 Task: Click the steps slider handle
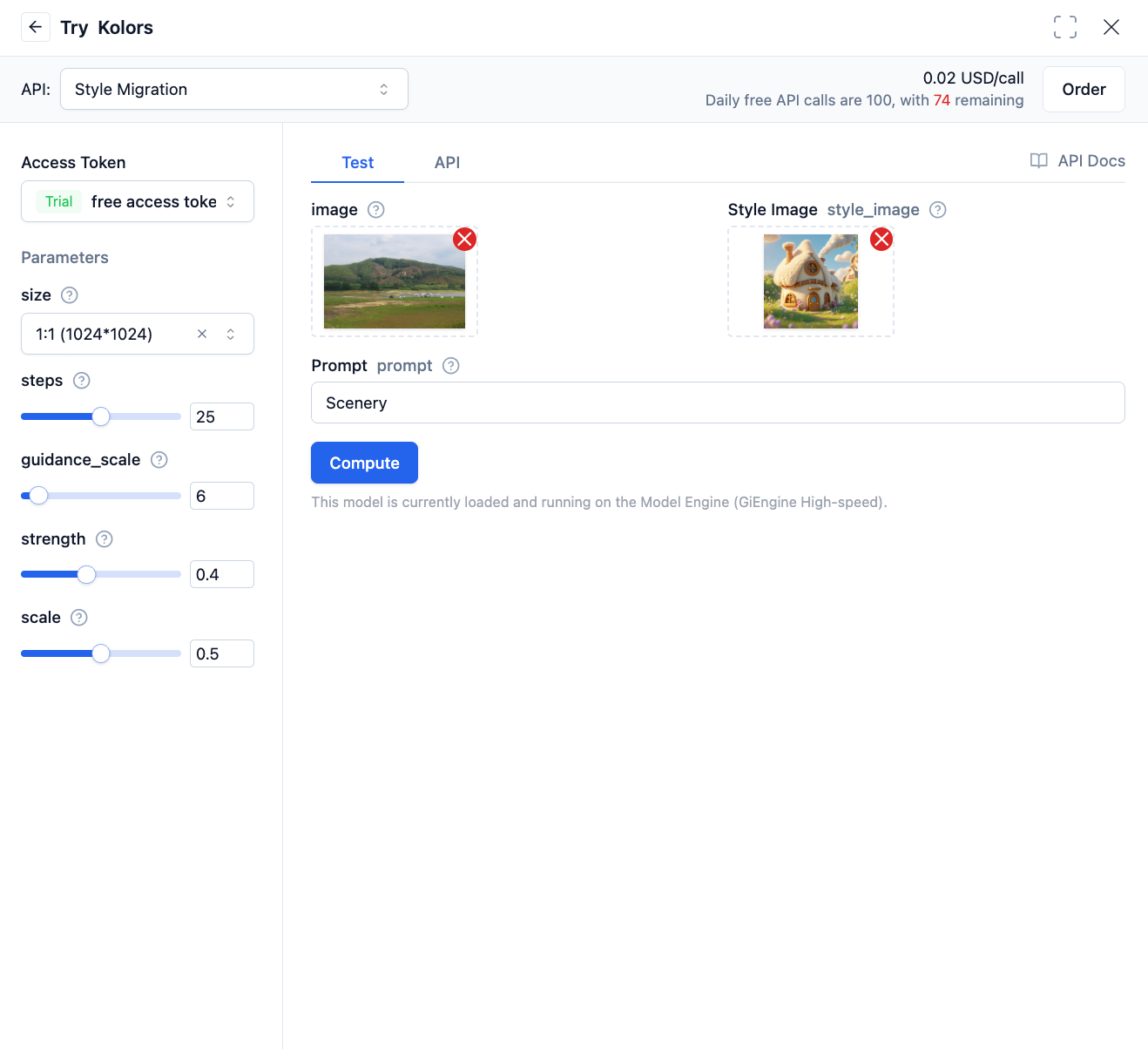coord(101,416)
